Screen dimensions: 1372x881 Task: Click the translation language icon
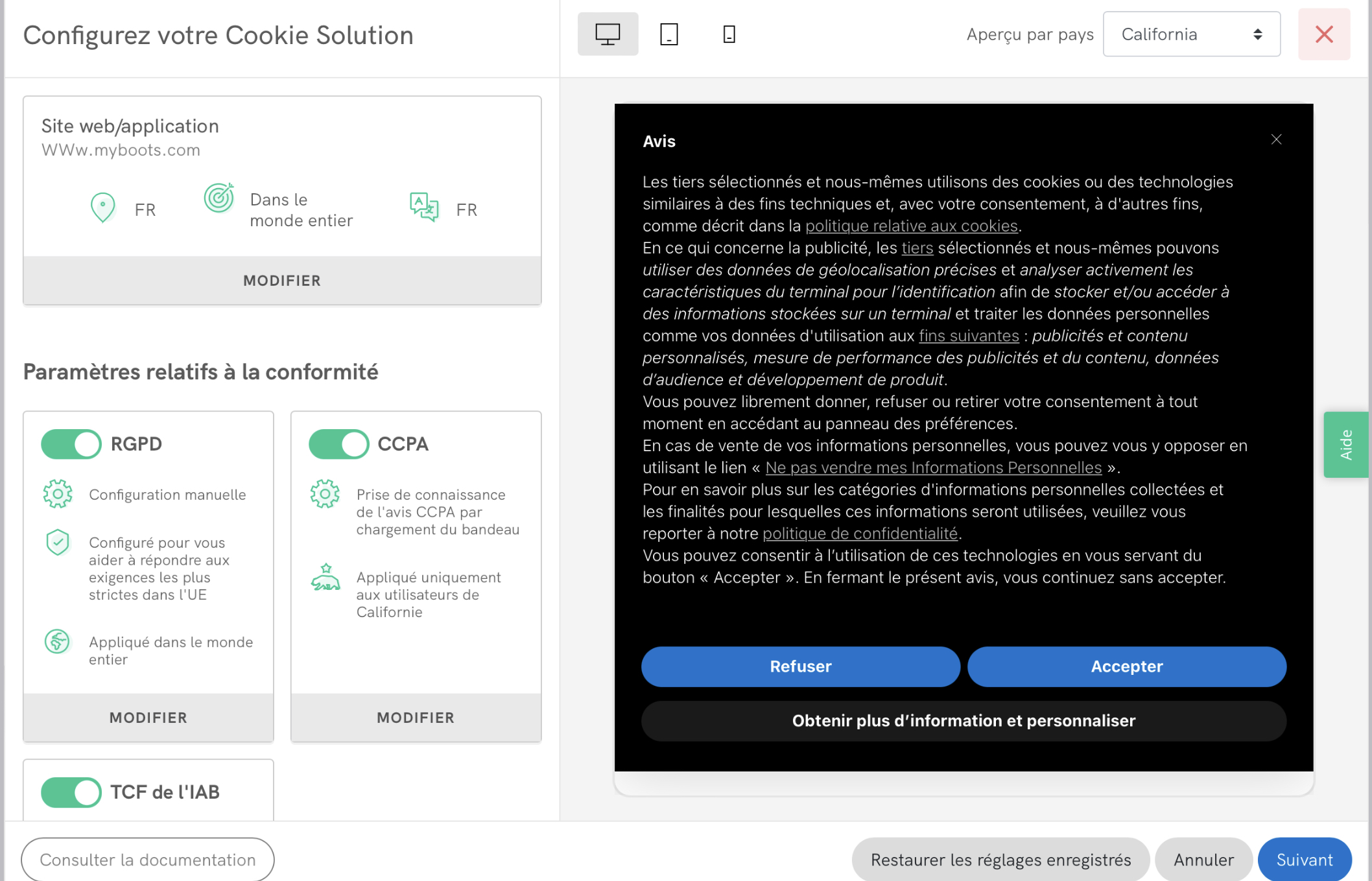[424, 207]
